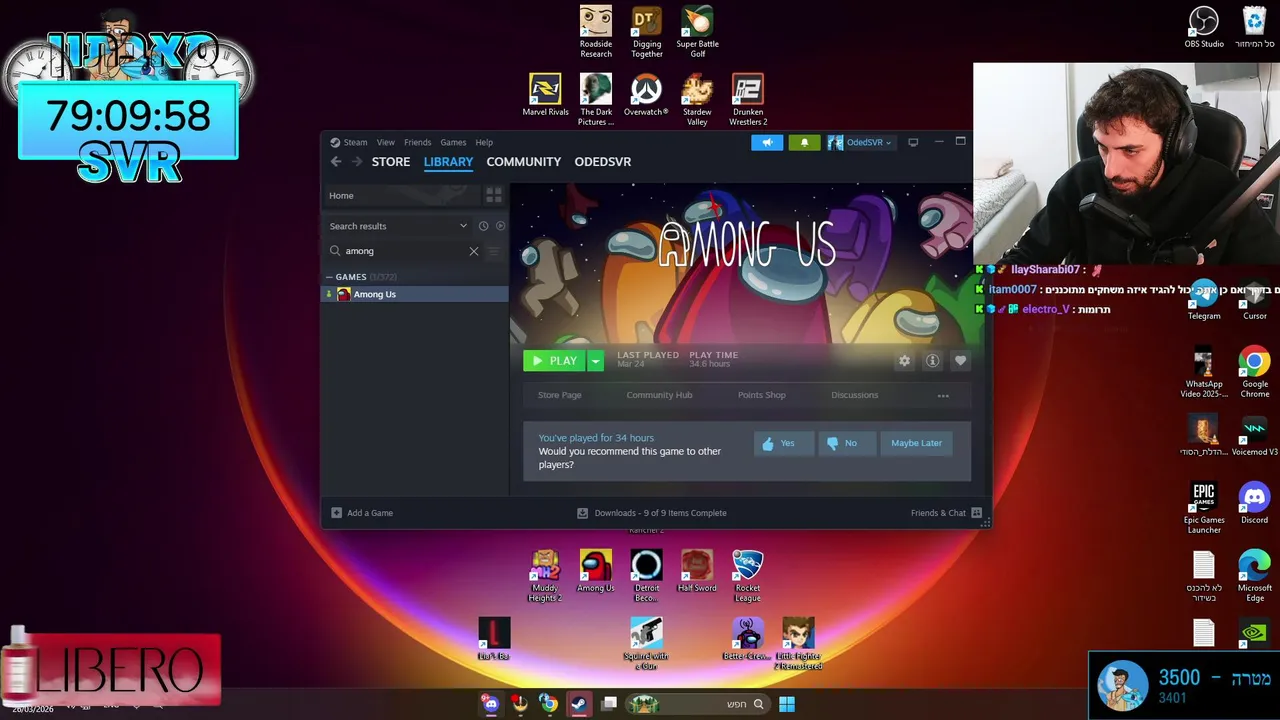Switch to the COMMUNITY tab

click(523, 162)
